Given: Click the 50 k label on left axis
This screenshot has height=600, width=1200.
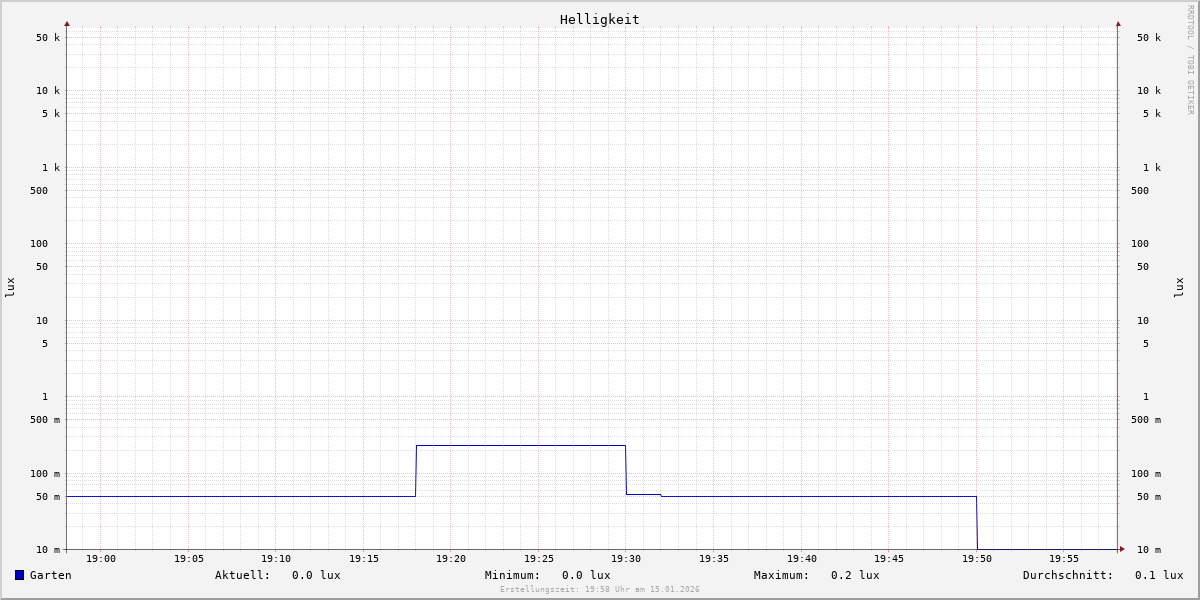Looking at the screenshot, I should click(x=48, y=38).
